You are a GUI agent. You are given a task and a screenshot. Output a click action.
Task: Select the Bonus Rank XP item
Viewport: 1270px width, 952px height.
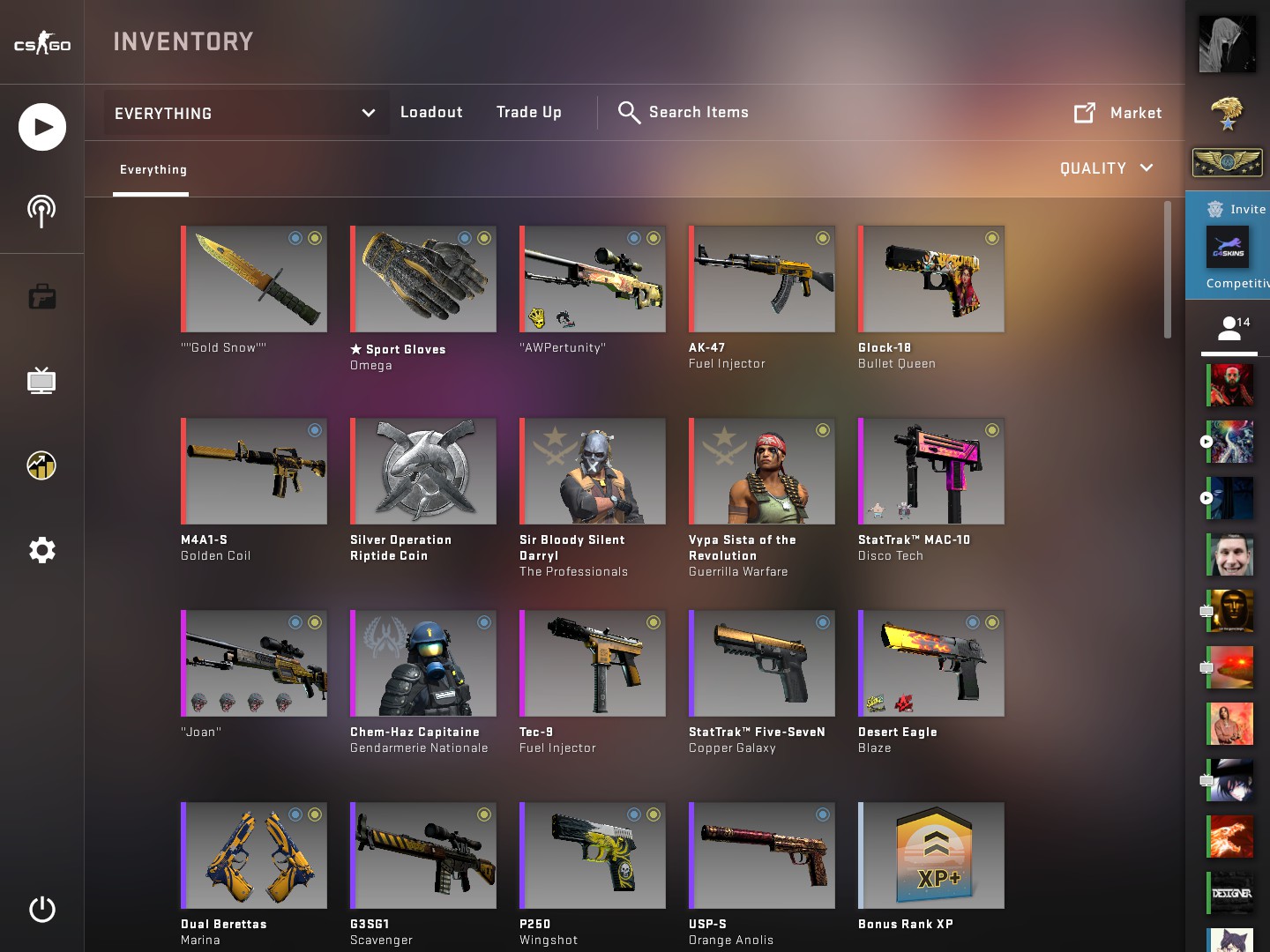point(931,866)
